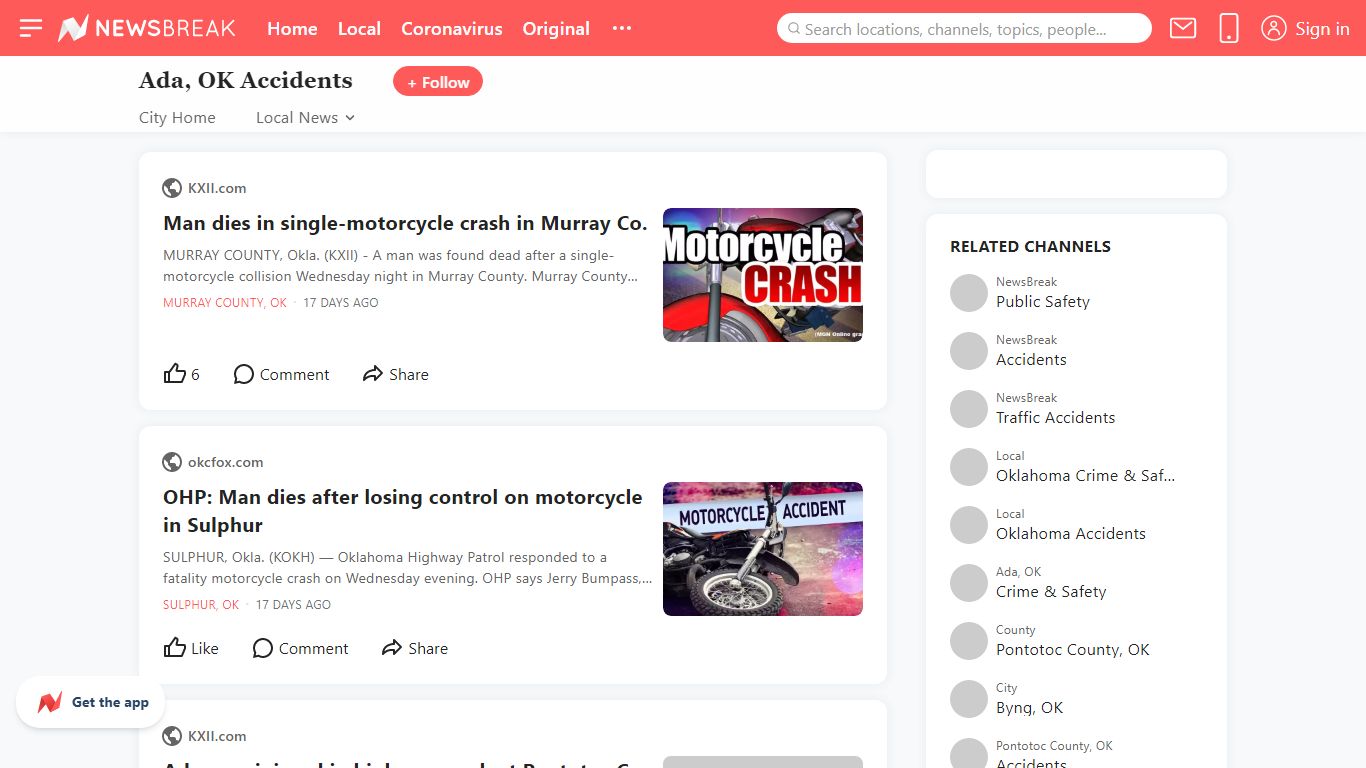The width and height of the screenshot is (1366, 768).
Task: Click search magnifier icon
Action: click(795, 29)
